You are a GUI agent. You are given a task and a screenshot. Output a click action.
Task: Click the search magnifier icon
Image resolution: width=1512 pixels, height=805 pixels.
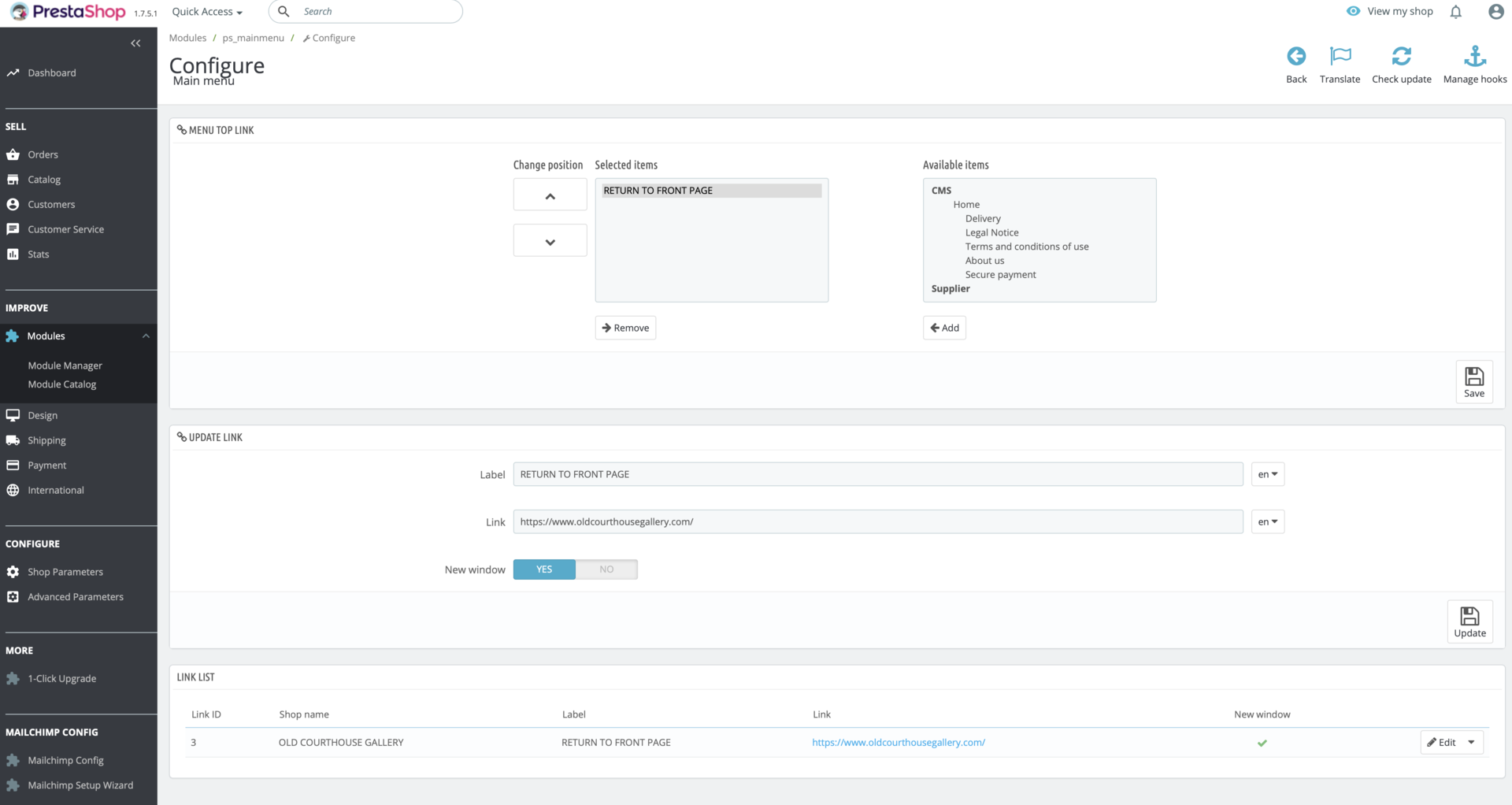(x=283, y=12)
